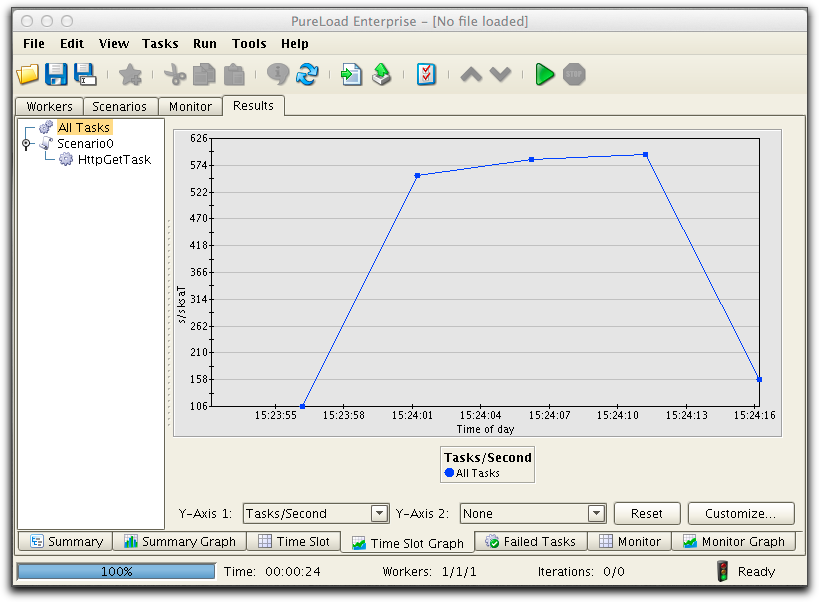Click the Time 00:00:24 status text
This screenshot has height=602, width=819.
(272, 572)
